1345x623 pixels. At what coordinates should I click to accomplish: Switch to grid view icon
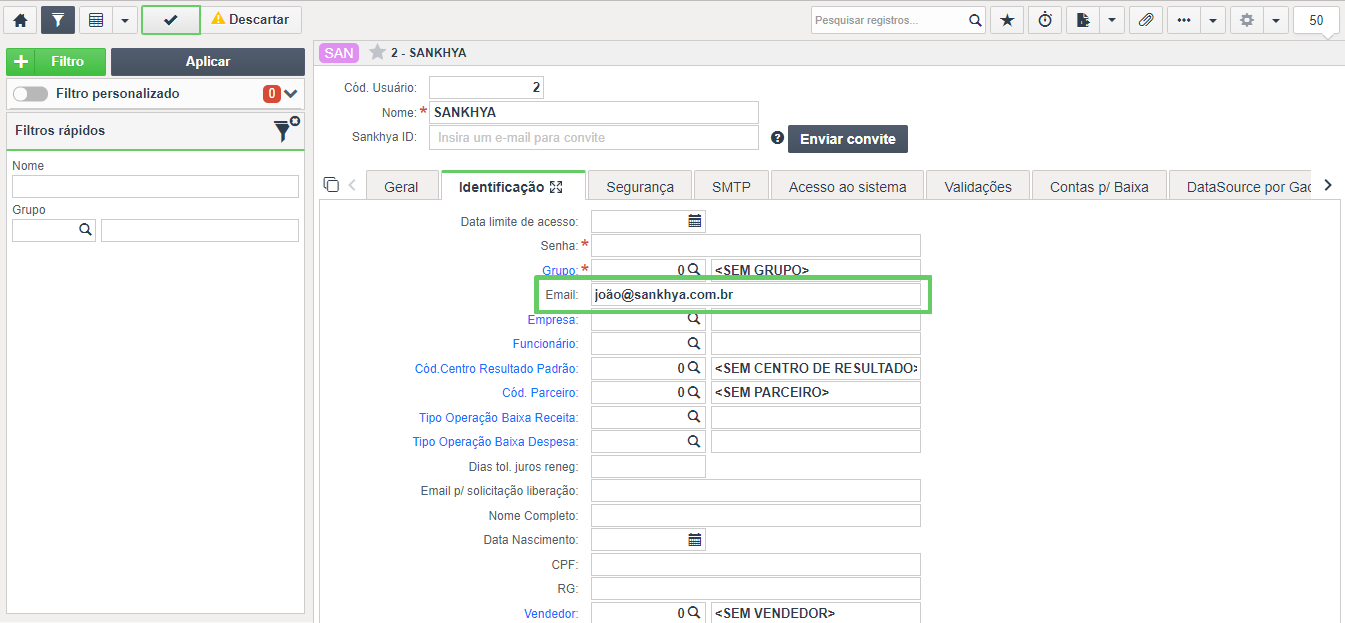pyautogui.click(x=95, y=20)
